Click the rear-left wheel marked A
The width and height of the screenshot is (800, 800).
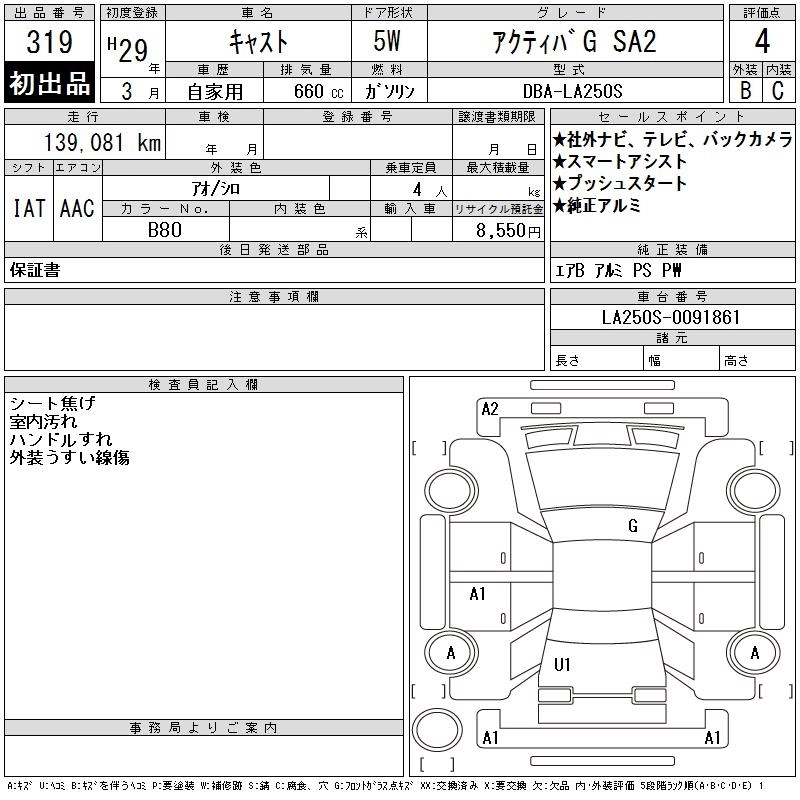(451, 653)
